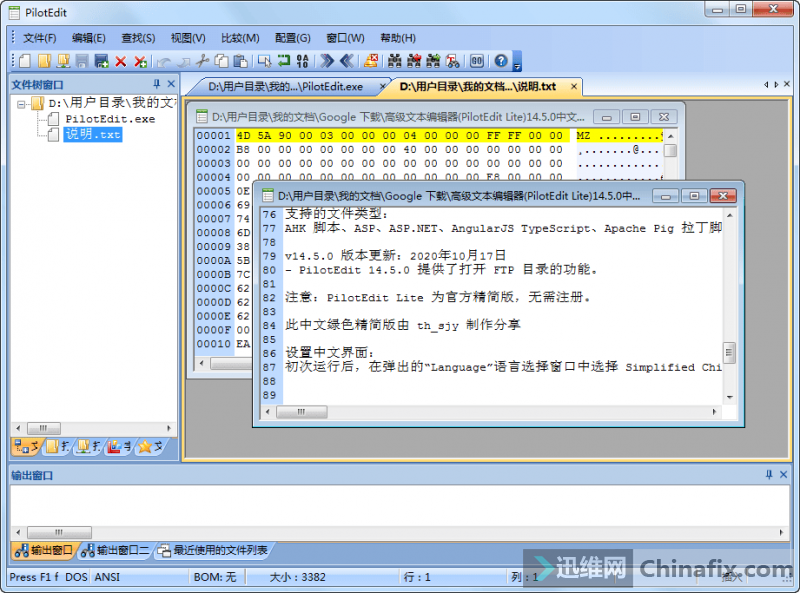Viewport: 800px width, 593px height.
Task: Click the tab list scroll-right arrow
Action: click(x=776, y=85)
